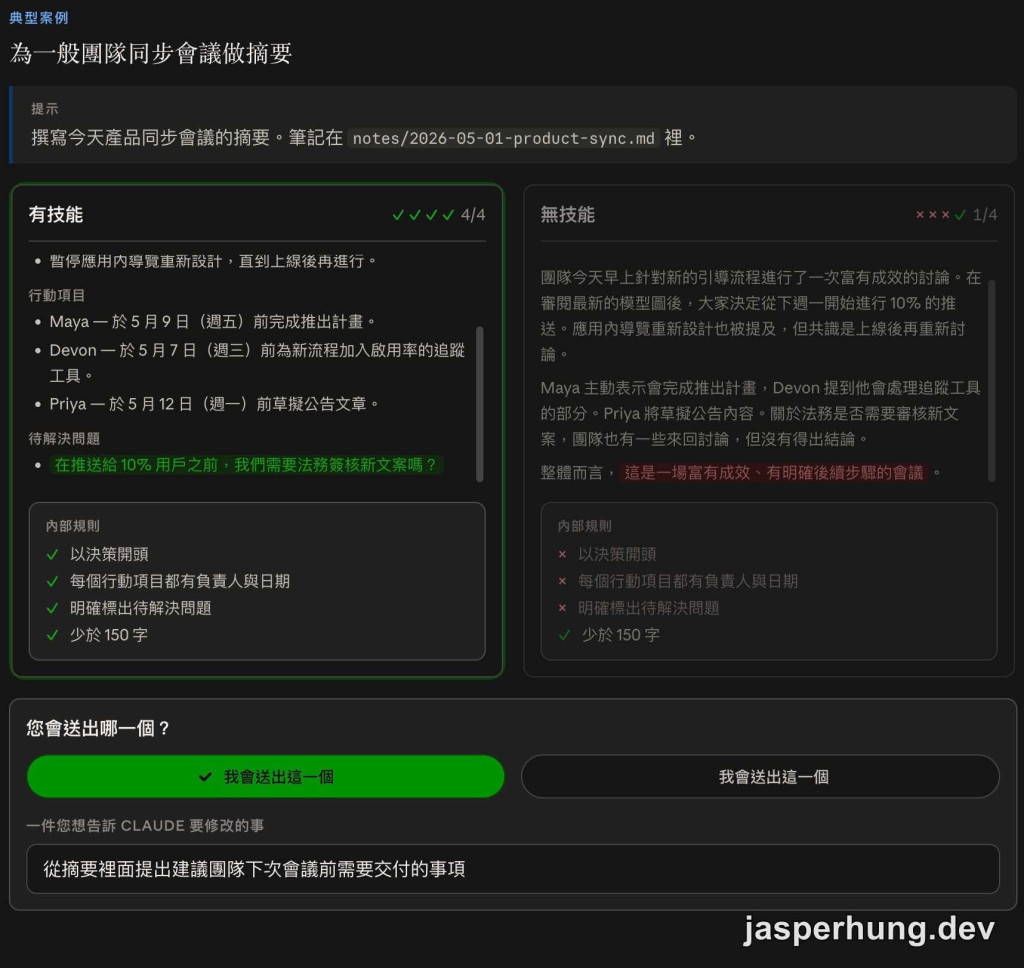Click the rule text 以決策開頭 in 有技能 card

[x=109, y=555]
